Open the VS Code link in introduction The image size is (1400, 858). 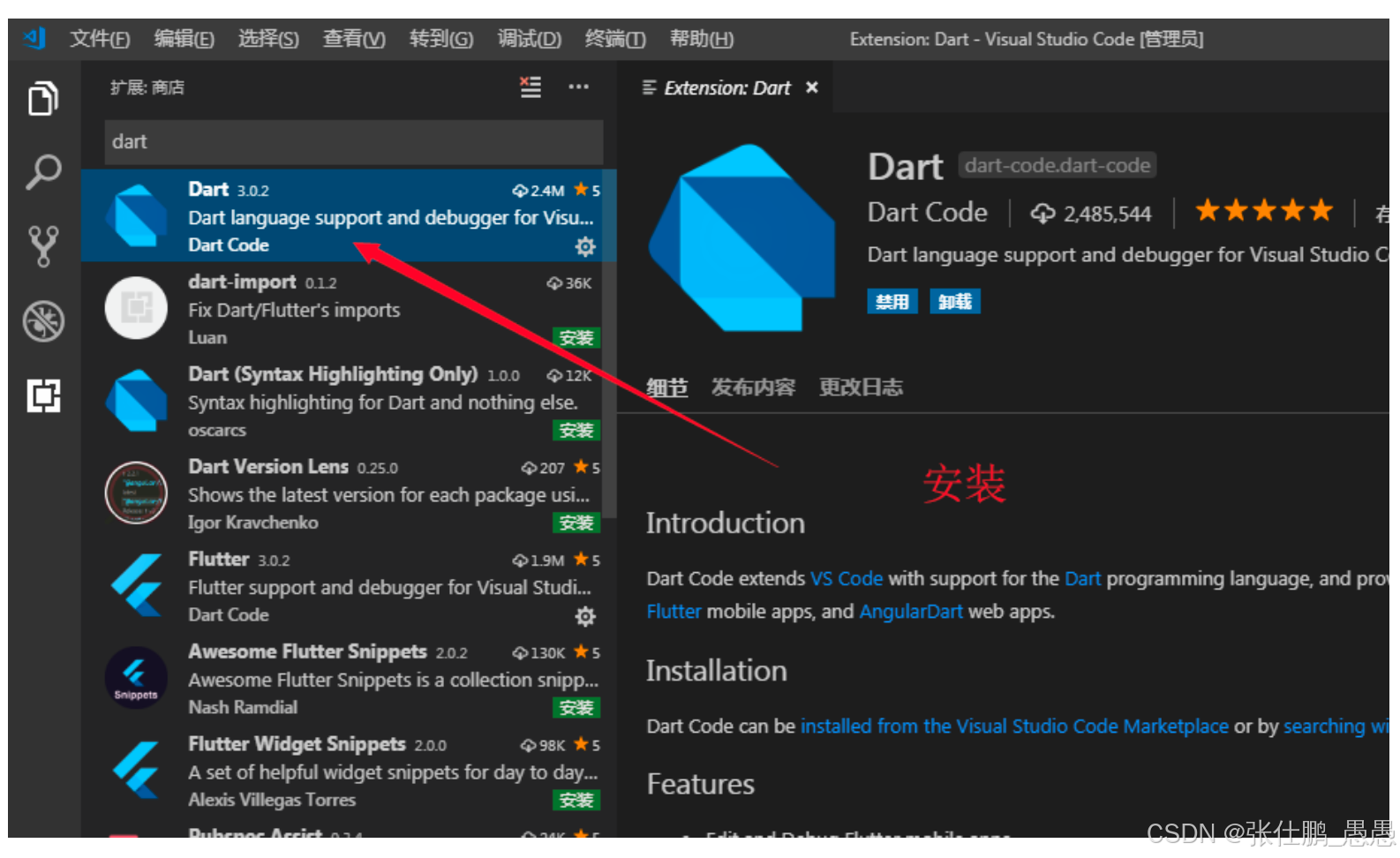click(847, 579)
